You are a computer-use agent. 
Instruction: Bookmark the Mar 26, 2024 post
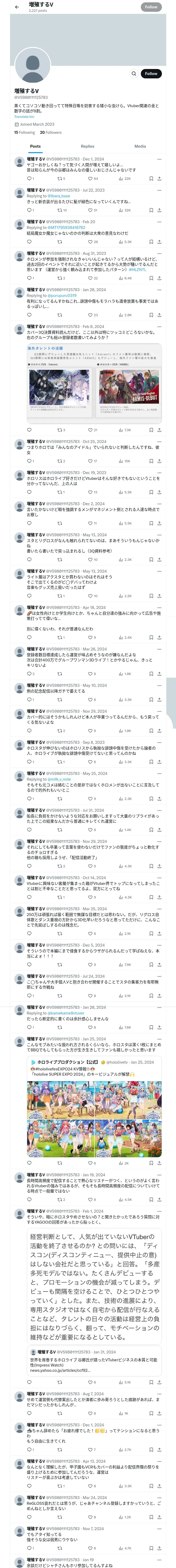tap(150, 674)
